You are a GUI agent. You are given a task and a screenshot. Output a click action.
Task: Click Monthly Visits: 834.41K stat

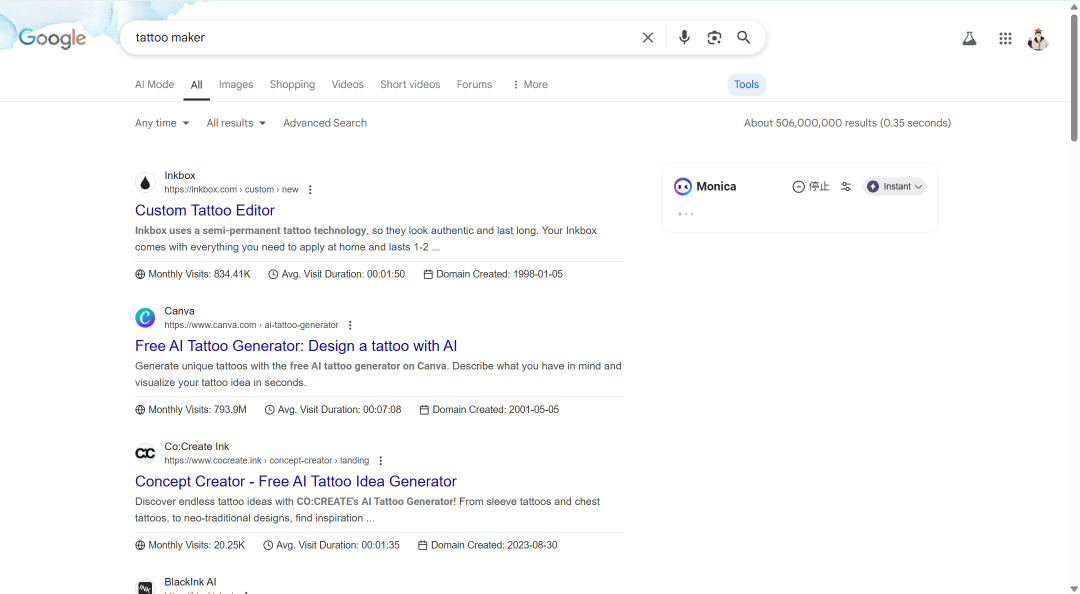pyautogui.click(x=193, y=274)
